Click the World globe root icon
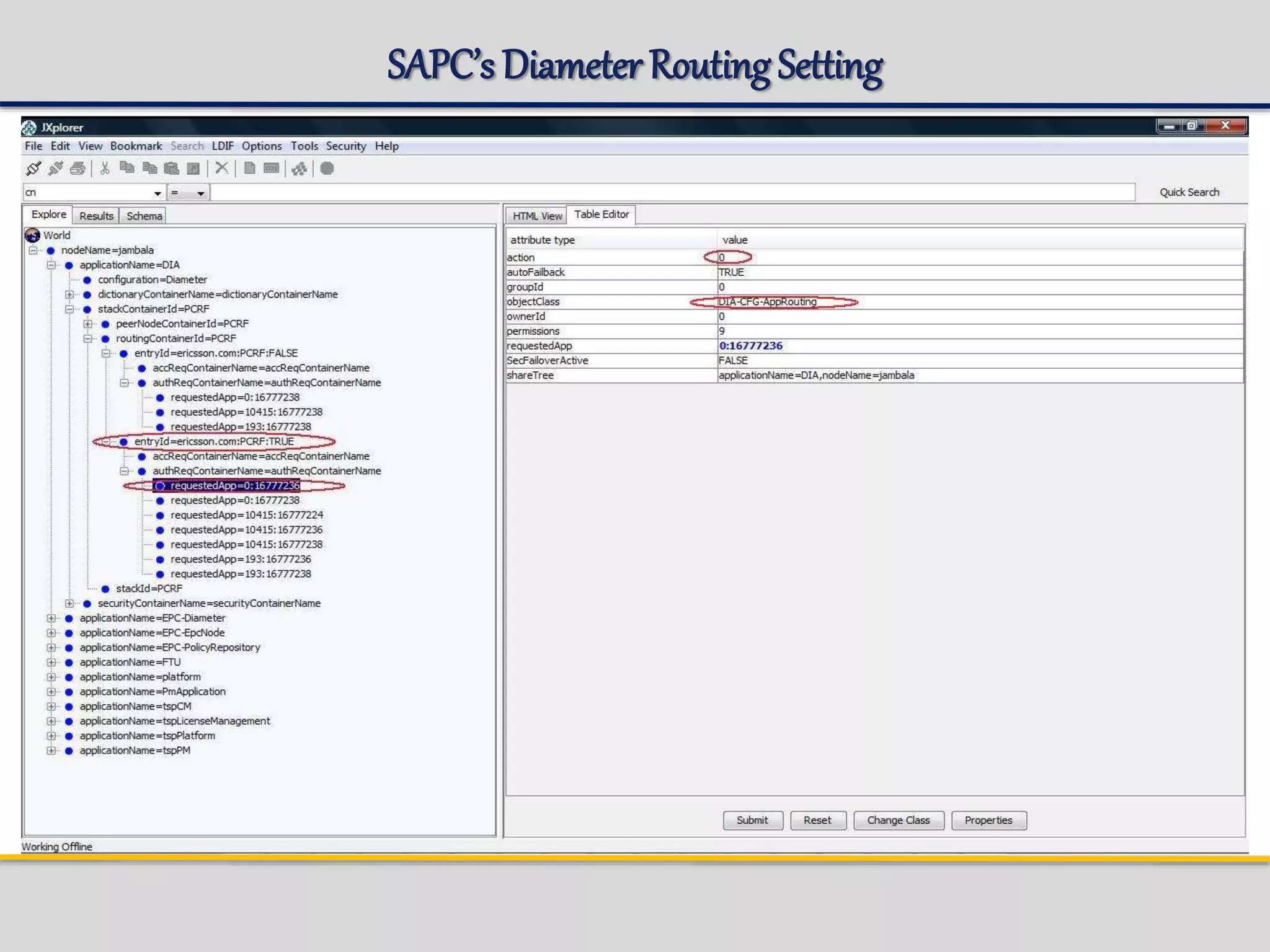 click(x=32, y=236)
